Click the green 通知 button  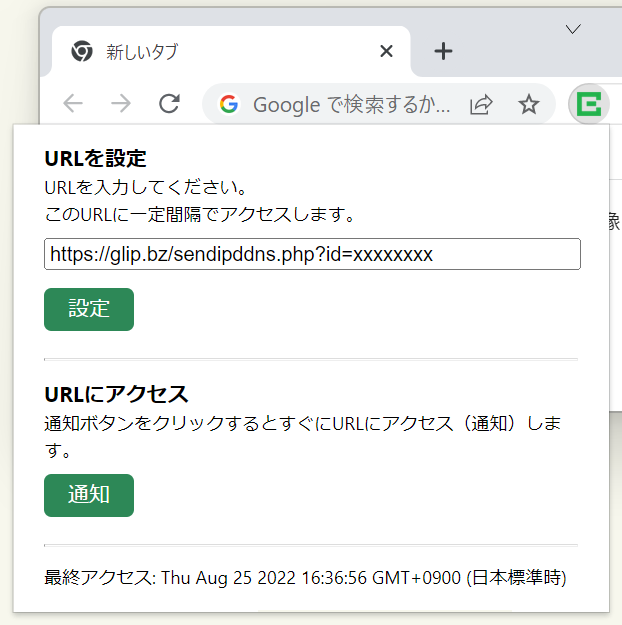point(89,495)
